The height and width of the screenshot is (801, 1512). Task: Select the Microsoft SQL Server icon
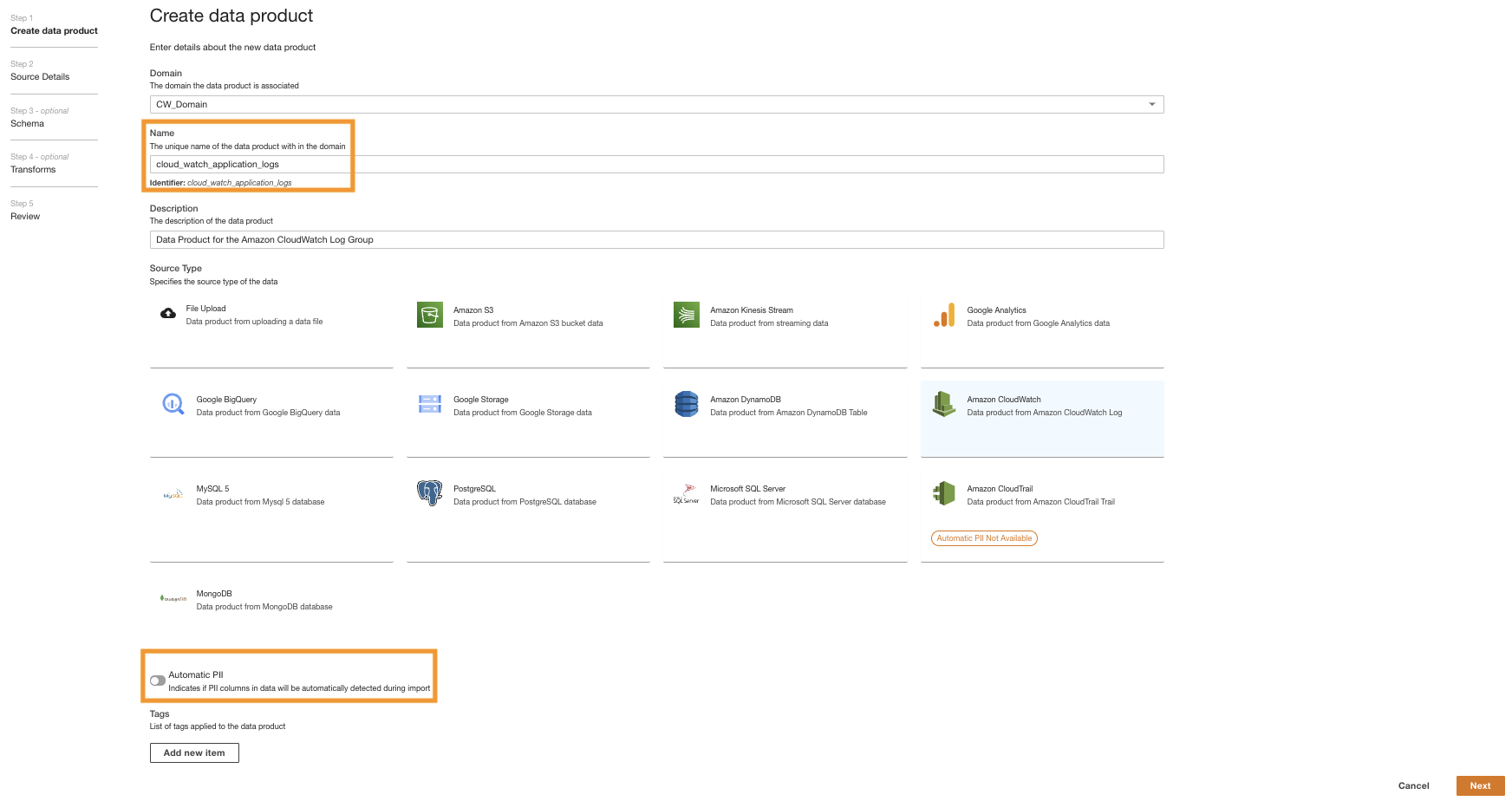(687, 494)
